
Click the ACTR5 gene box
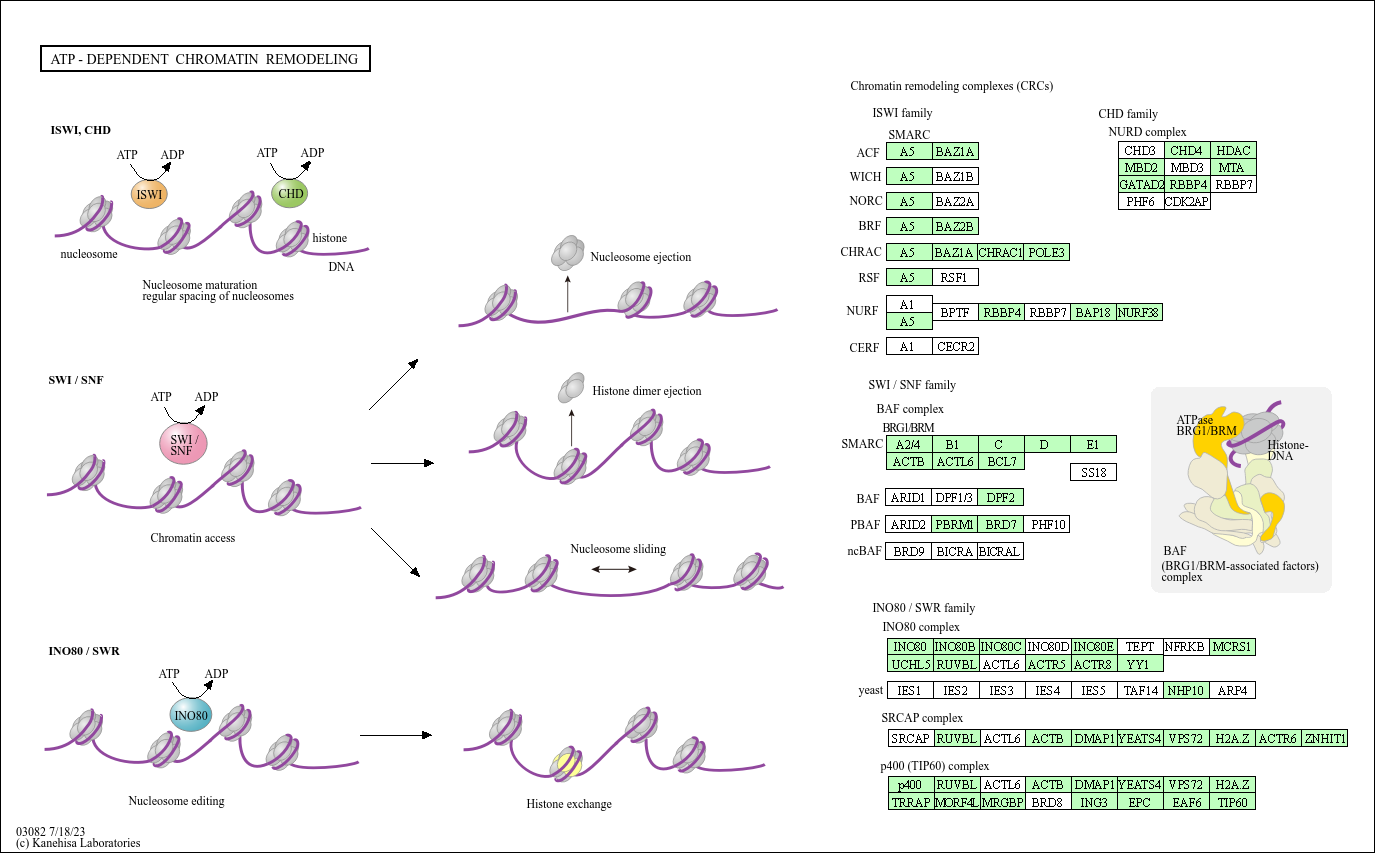[x=1047, y=664]
